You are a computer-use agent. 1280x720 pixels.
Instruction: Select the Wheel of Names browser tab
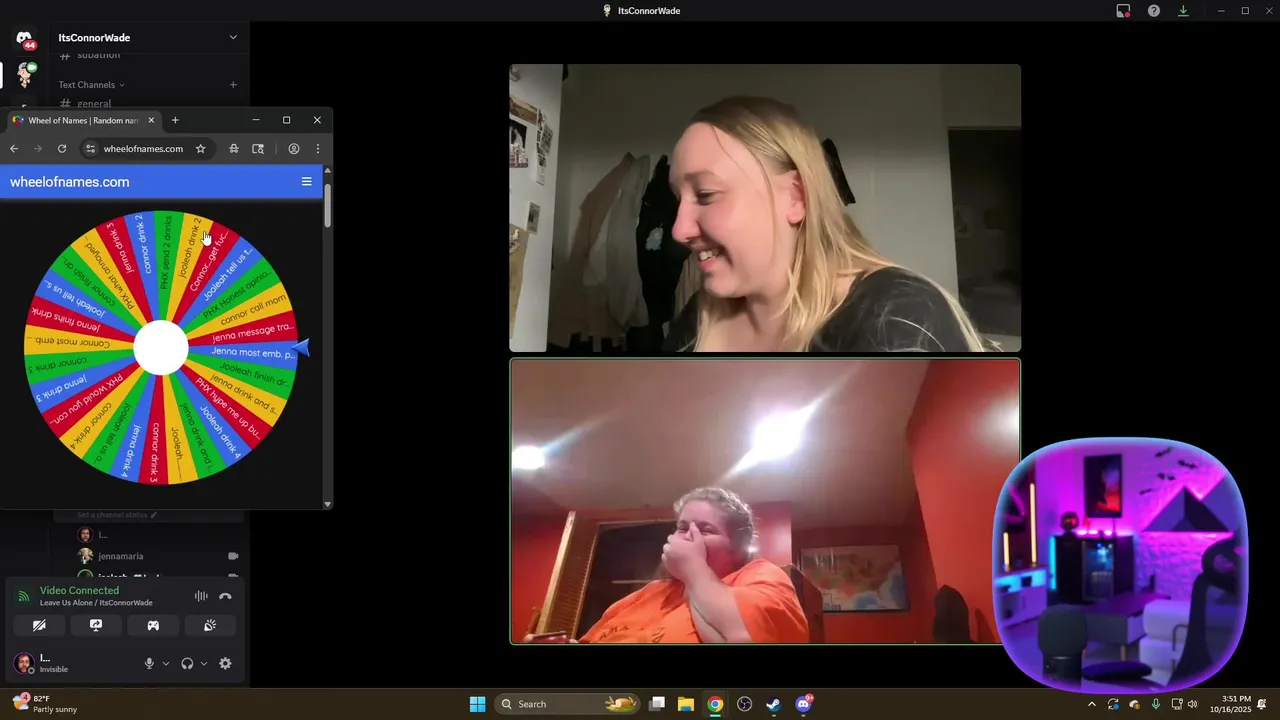coord(83,120)
